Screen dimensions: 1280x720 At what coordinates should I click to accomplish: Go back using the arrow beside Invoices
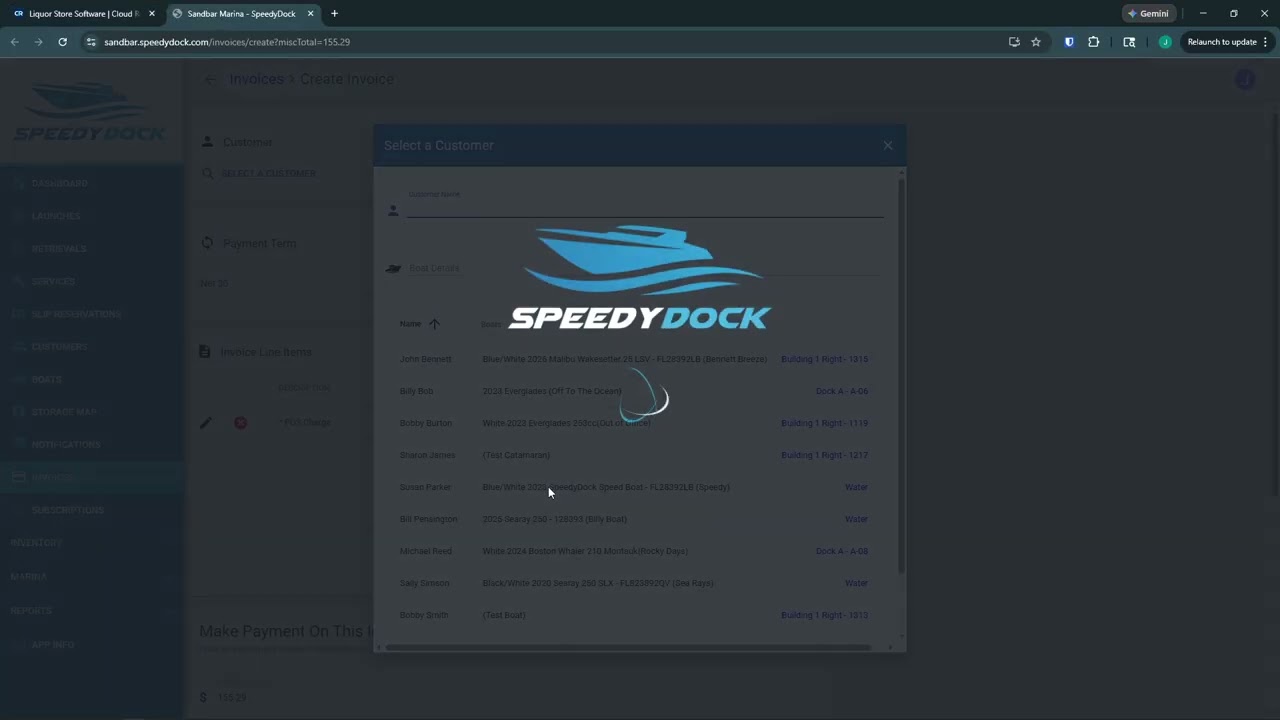pyautogui.click(x=210, y=79)
